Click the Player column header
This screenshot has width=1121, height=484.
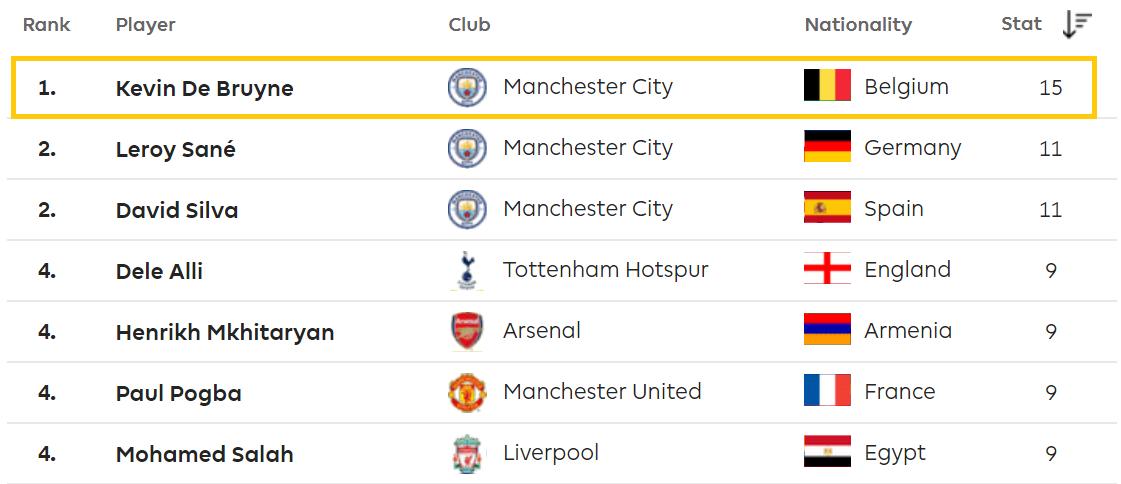pos(145,25)
